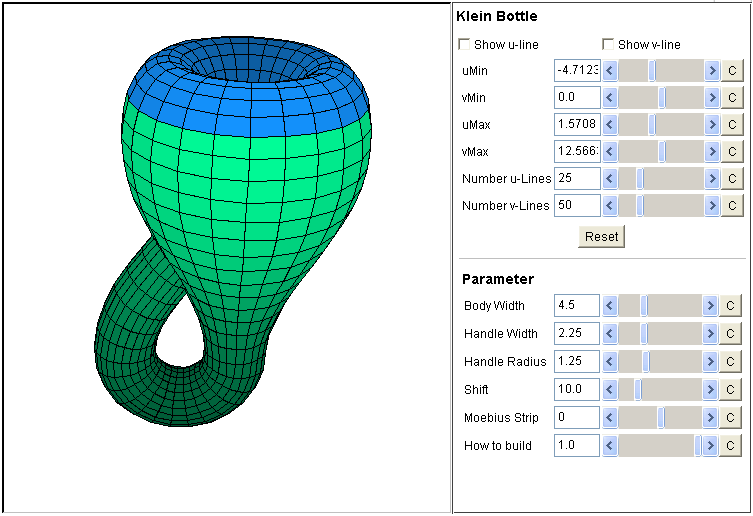Image resolution: width=753 pixels, height=516 pixels.
Task: Click the vMax left arrow button
Action: tap(610, 151)
